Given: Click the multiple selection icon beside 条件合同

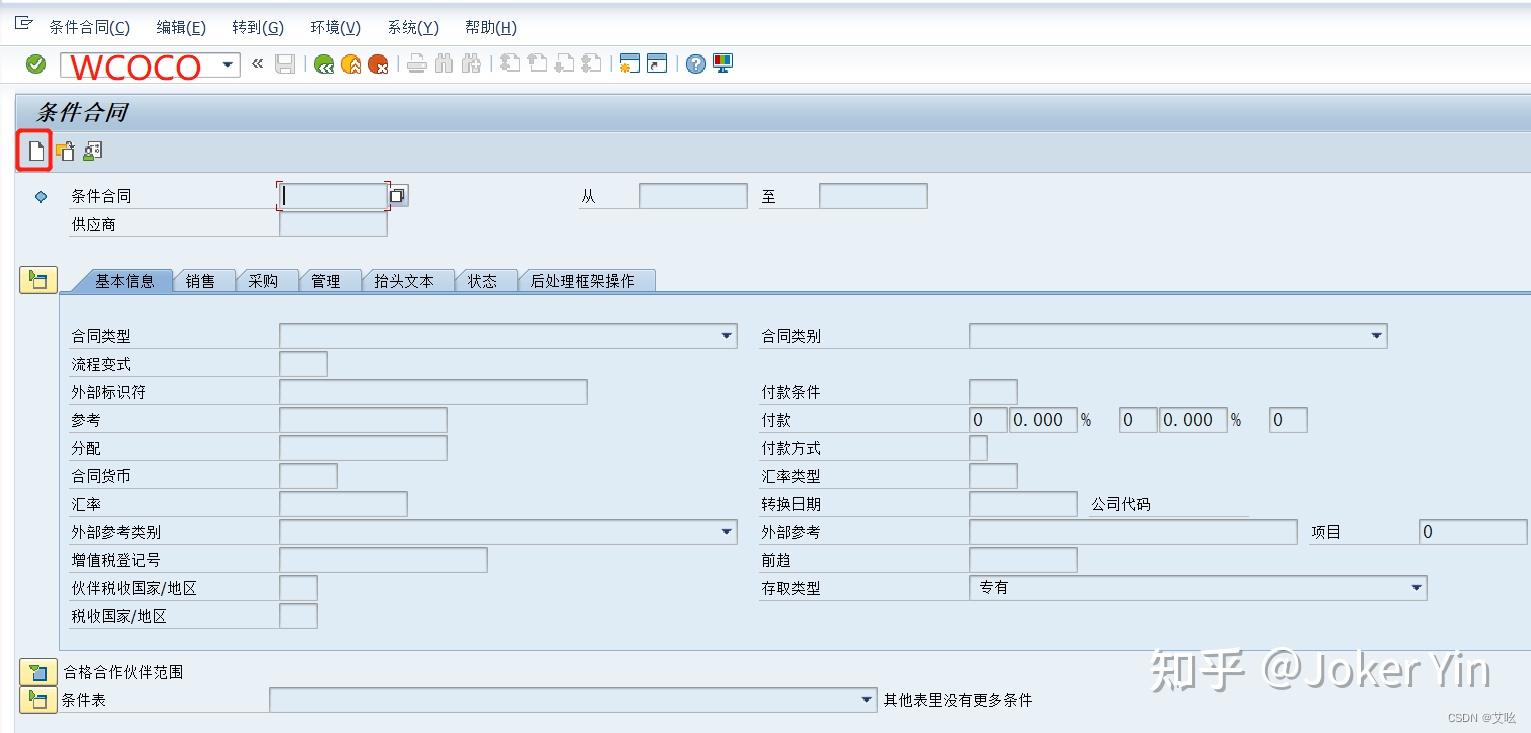Looking at the screenshot, I should (397, 195).
